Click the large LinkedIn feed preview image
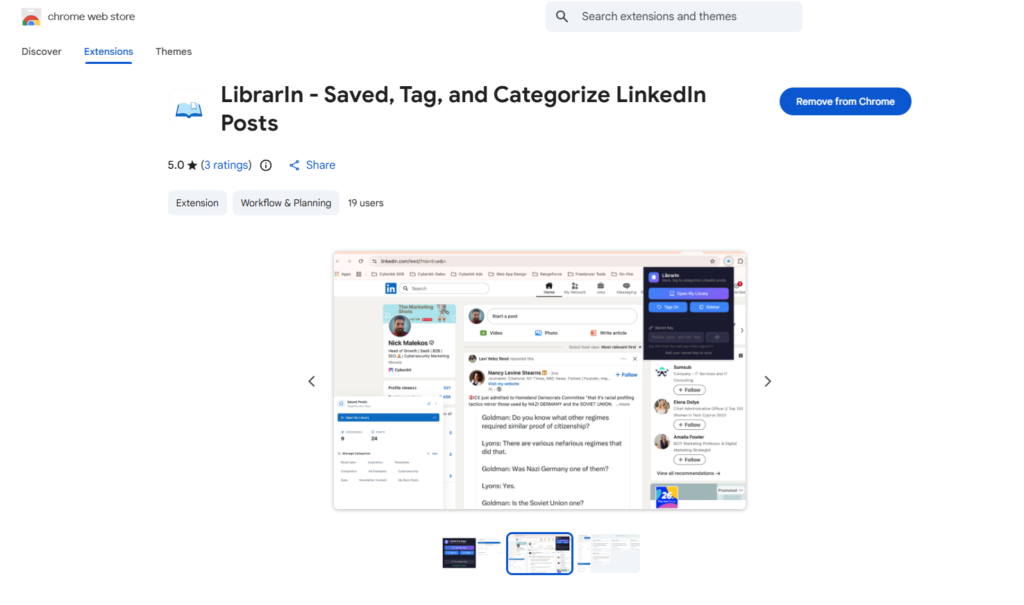This screenshot has width=1024, height=605. 540,381
